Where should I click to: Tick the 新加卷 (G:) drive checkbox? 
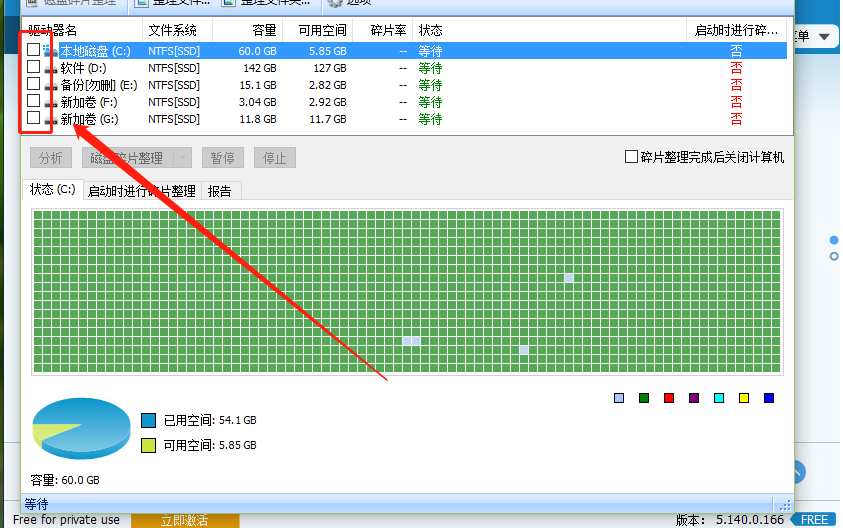tap(33, 118)
